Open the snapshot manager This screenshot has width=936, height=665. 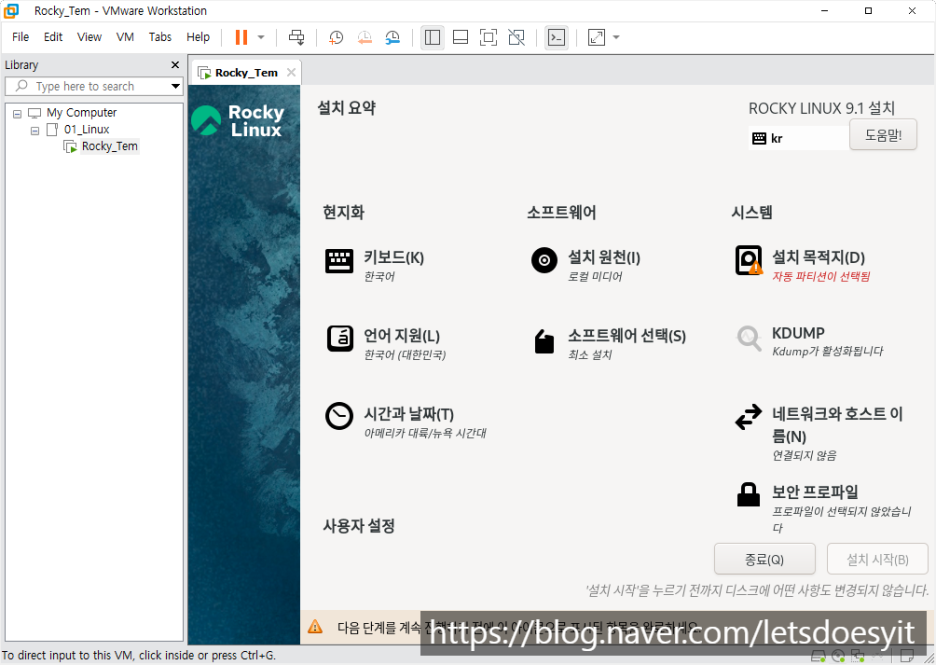pyautogui.click(x=392, y=37)
